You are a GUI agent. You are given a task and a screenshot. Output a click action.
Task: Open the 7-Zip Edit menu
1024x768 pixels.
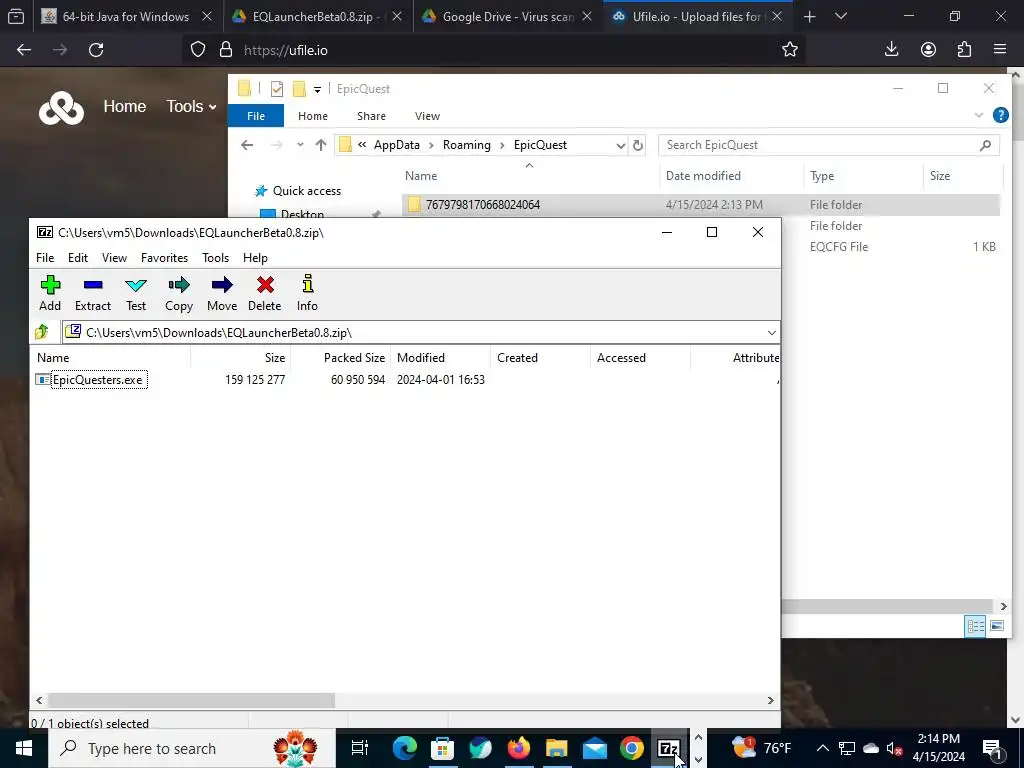tap(78, 258)
